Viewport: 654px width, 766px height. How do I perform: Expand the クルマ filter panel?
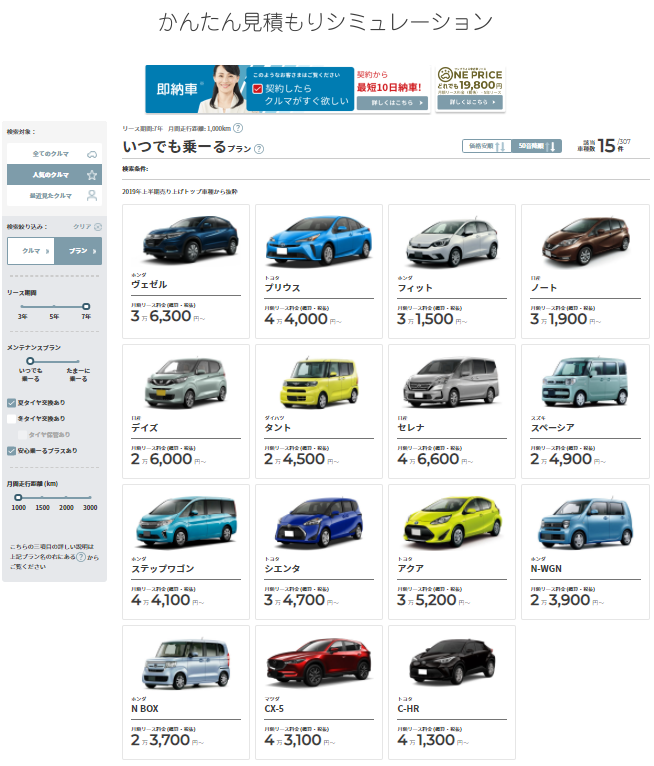[31, 251]
